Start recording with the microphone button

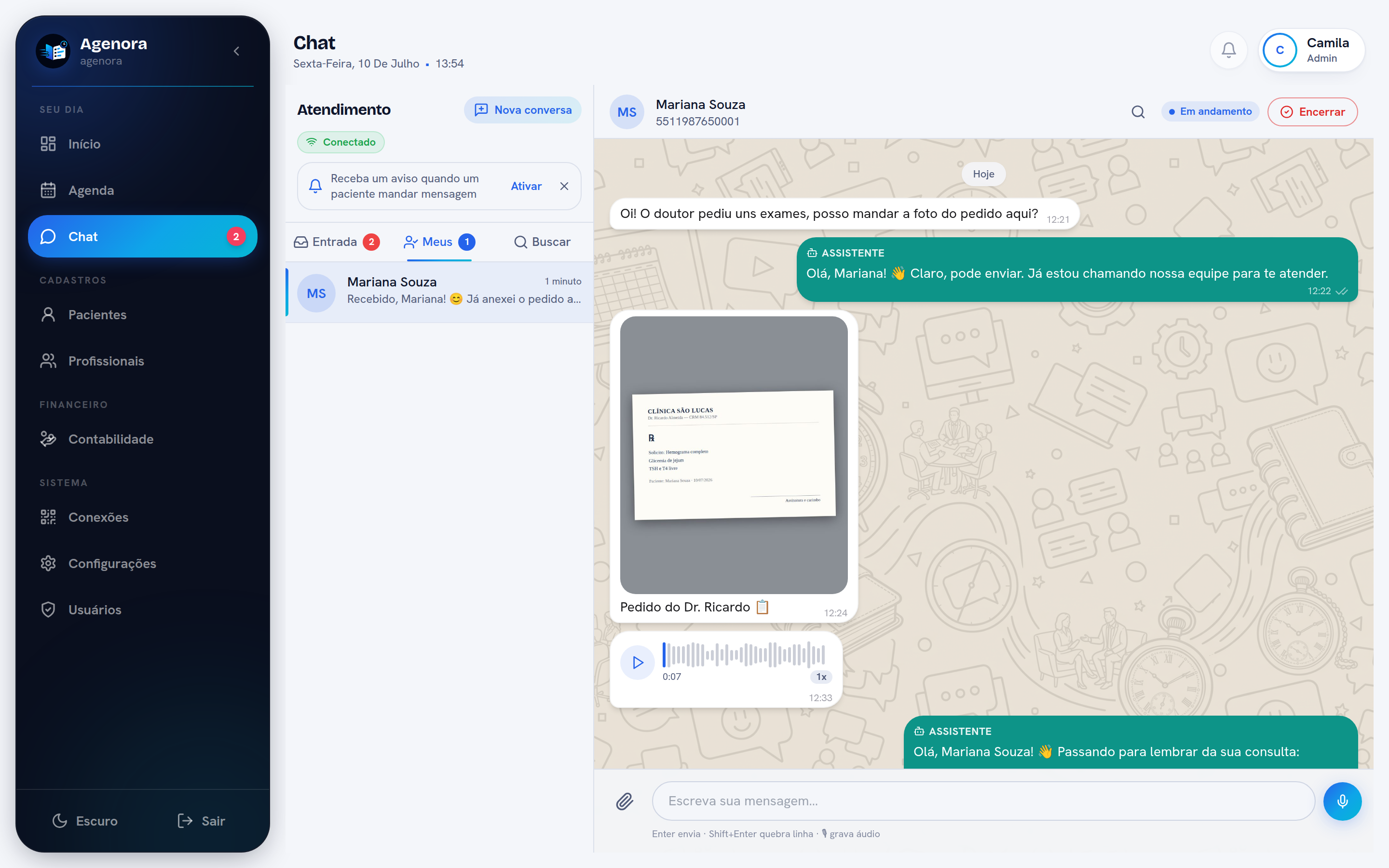1342,801
